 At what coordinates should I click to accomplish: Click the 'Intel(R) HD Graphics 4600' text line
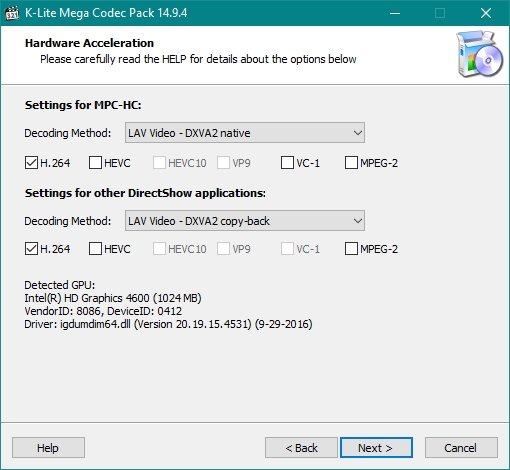[113, 298]
